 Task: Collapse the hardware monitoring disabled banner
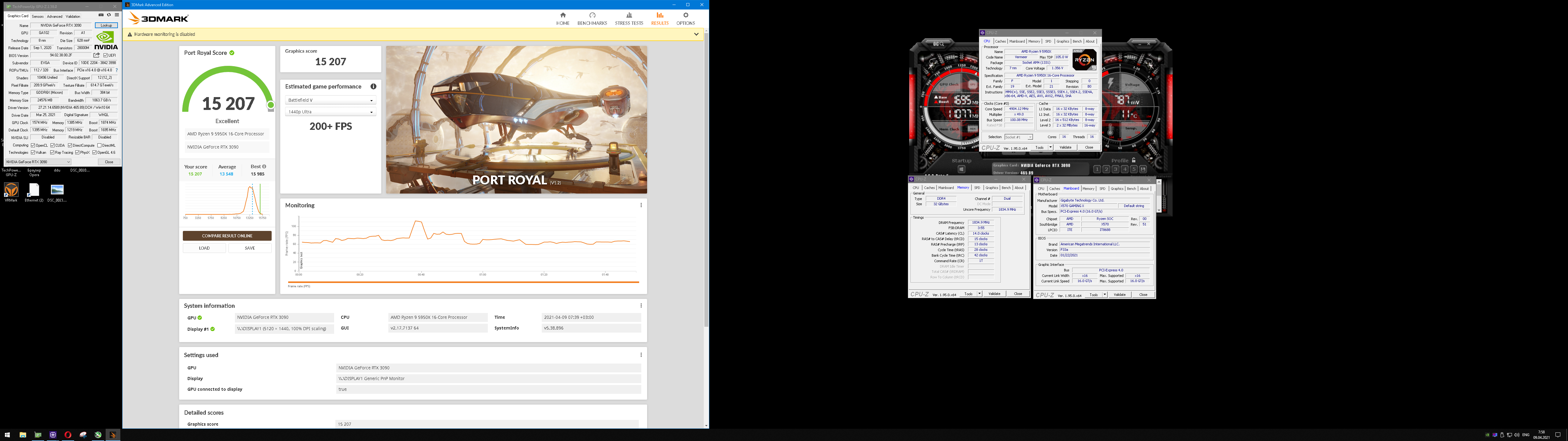pyautogui.click(x=696, y=34)
